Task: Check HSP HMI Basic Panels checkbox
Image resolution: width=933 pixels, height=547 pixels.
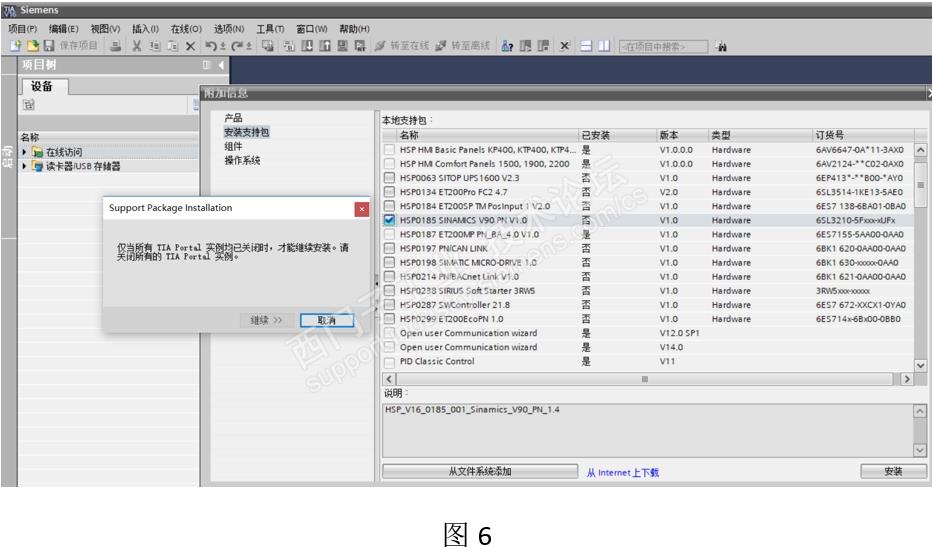Action: point(389,150)
